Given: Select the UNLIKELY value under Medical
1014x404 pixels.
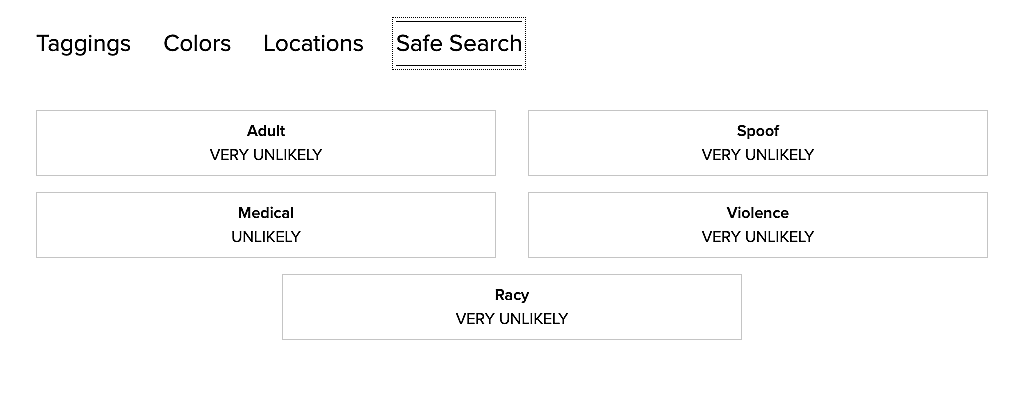Looking at the screenshot, I should [266, 237].
